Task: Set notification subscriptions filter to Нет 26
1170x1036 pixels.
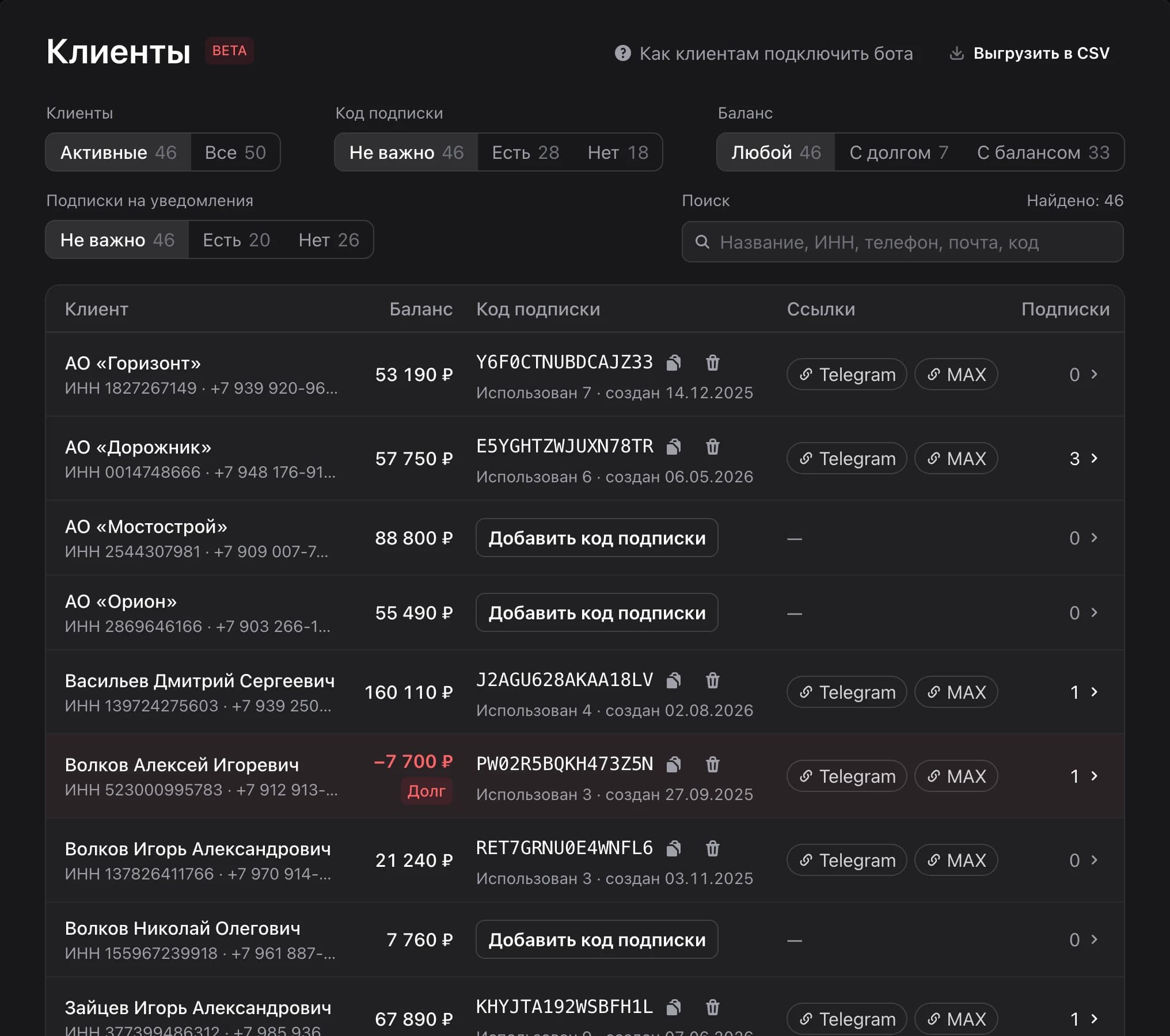Action: point(329,240)
